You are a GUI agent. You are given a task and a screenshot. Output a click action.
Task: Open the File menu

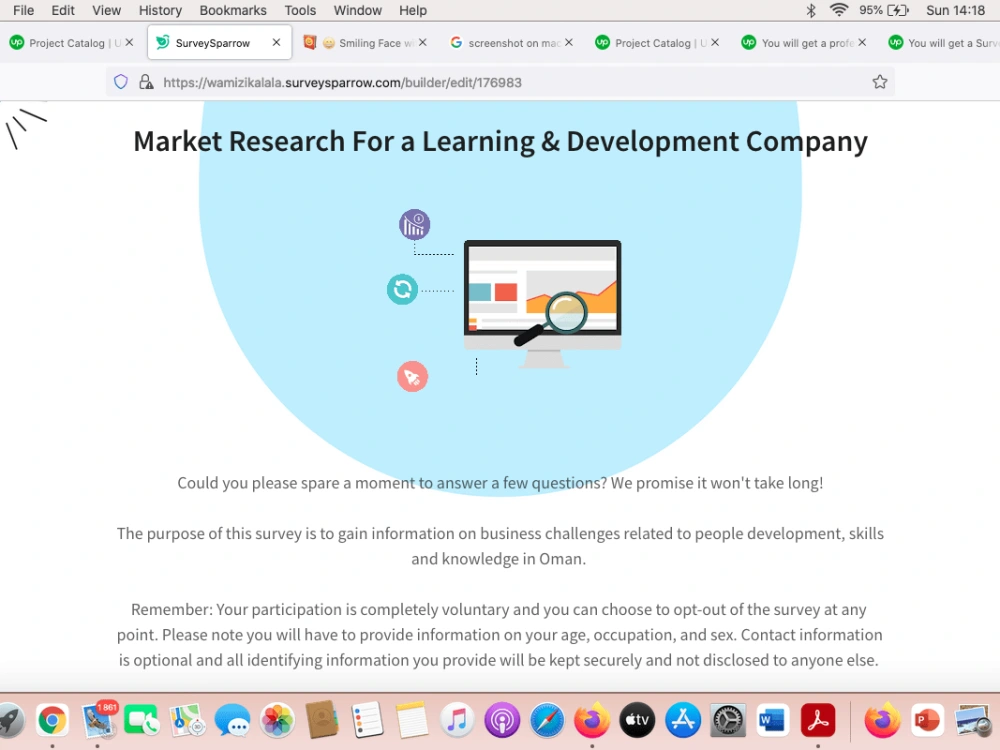tap(23, 10)
